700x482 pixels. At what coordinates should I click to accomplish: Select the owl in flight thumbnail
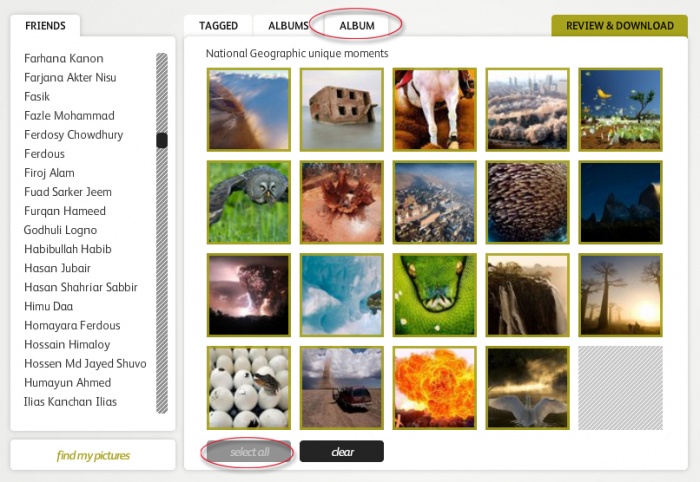[x=249, y=202]
